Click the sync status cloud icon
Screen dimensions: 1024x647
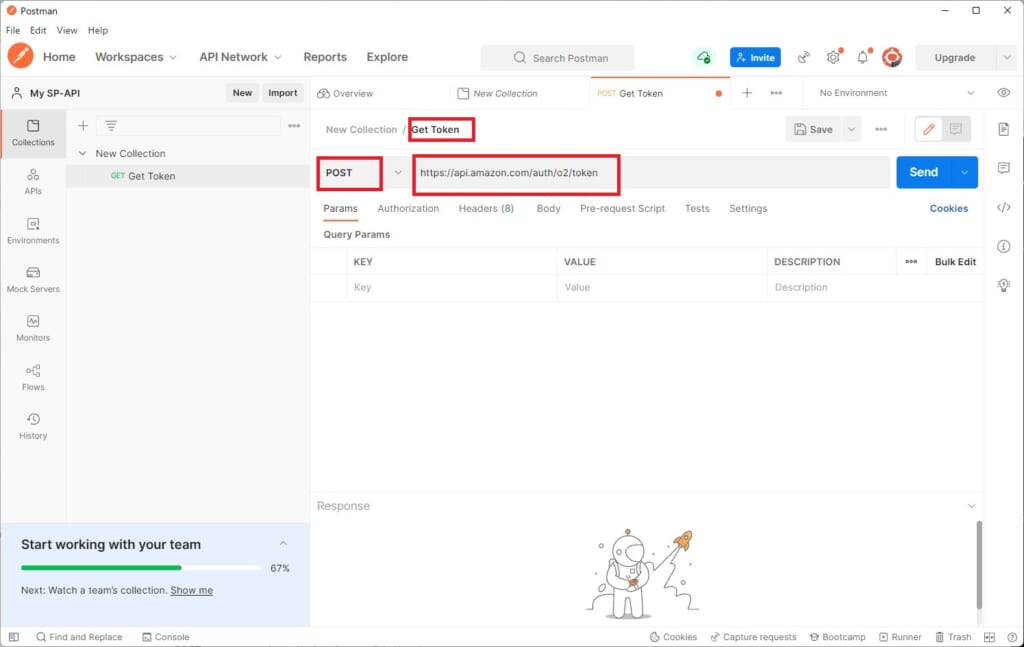click(x=703, y=57)
